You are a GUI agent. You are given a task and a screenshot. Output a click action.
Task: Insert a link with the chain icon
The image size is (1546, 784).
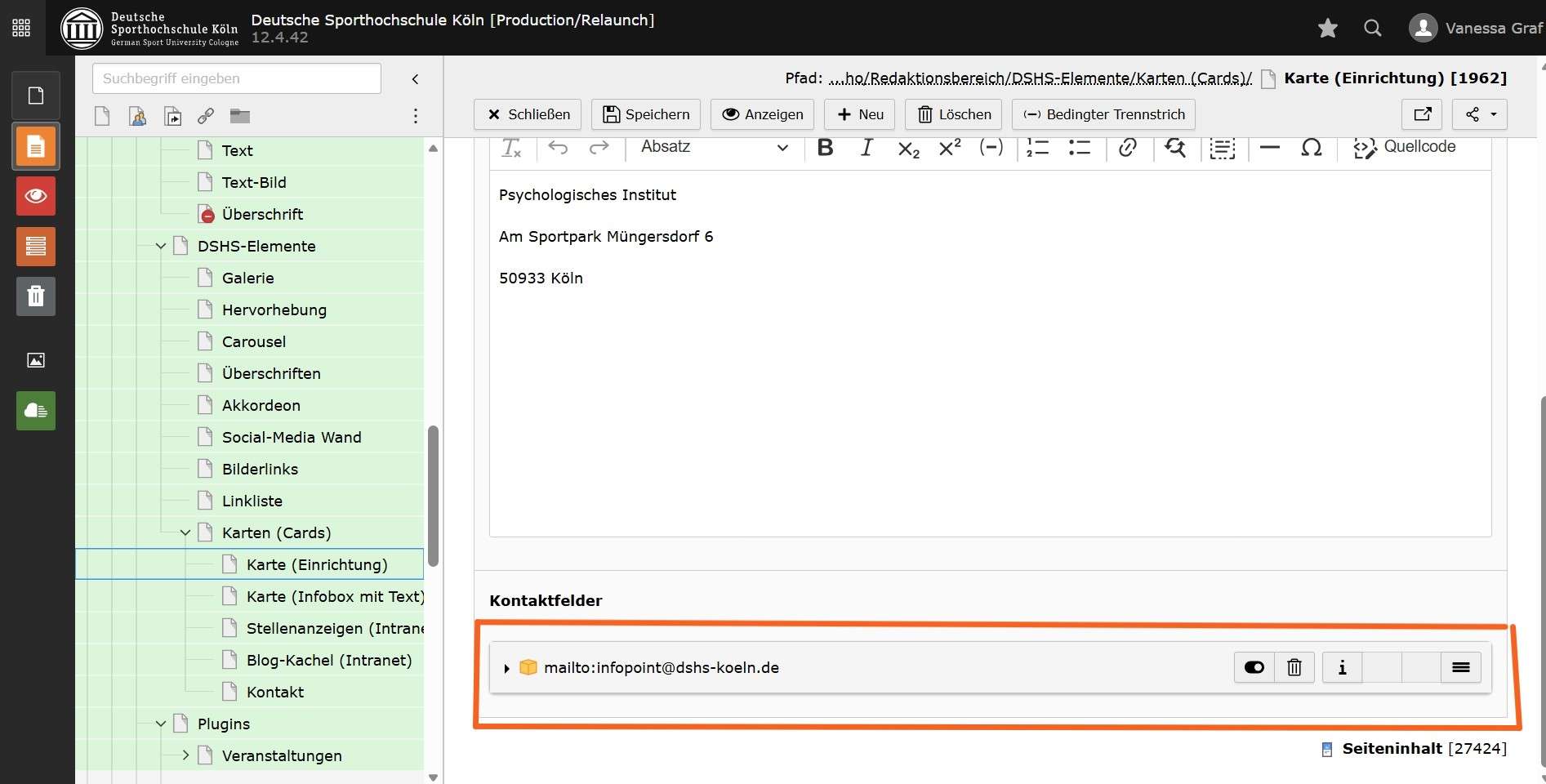(x=1128, y=148)
